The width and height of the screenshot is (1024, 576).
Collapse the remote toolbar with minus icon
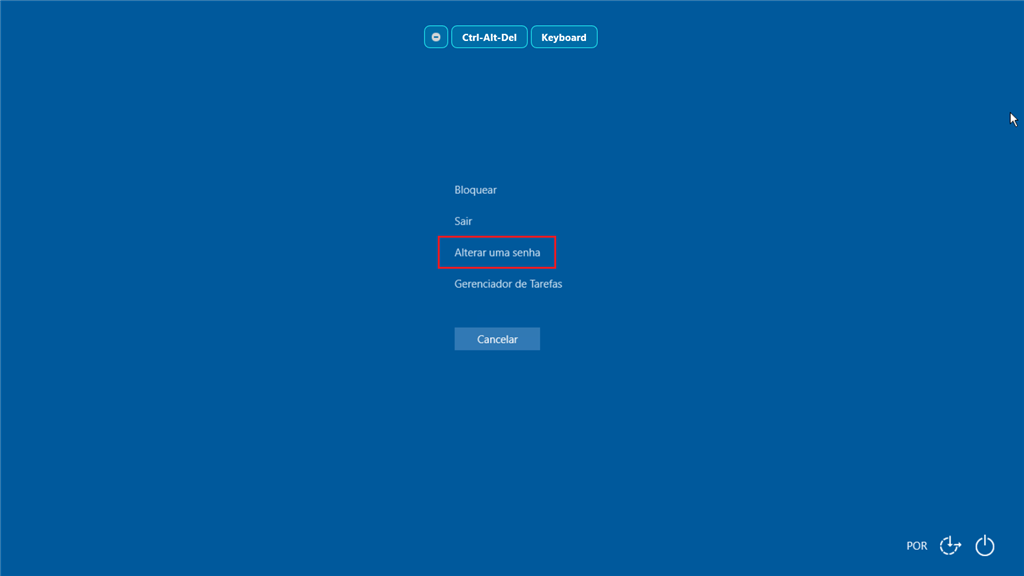pyautogui.click(x=436, y=37)
